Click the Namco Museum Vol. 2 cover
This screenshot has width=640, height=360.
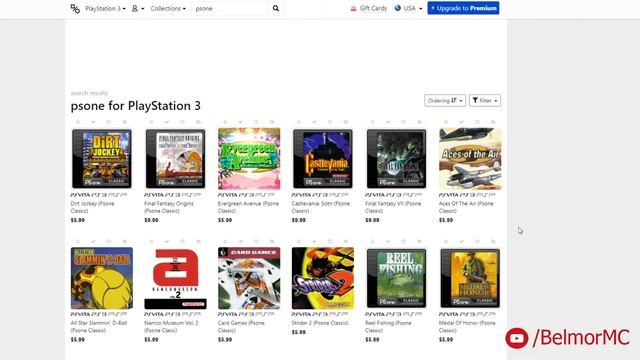click(x=176, y=278)
